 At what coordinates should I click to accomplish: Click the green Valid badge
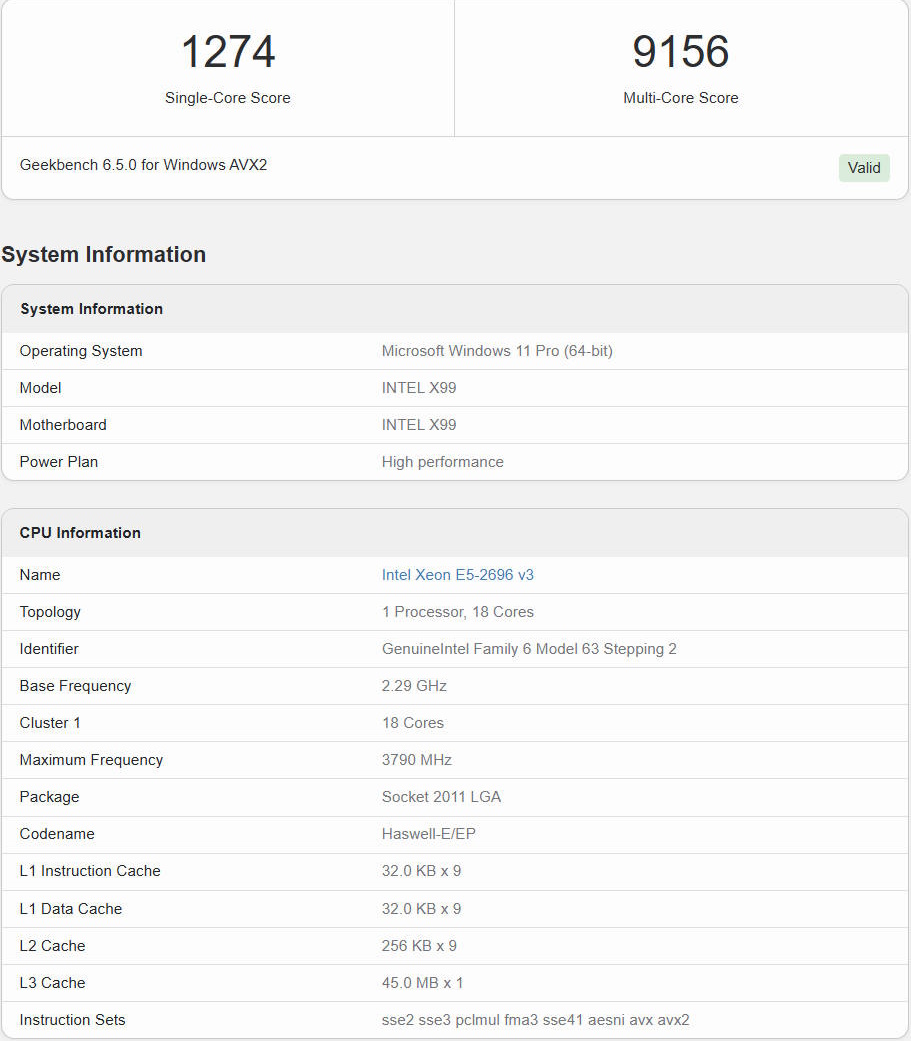click(863, 168)
